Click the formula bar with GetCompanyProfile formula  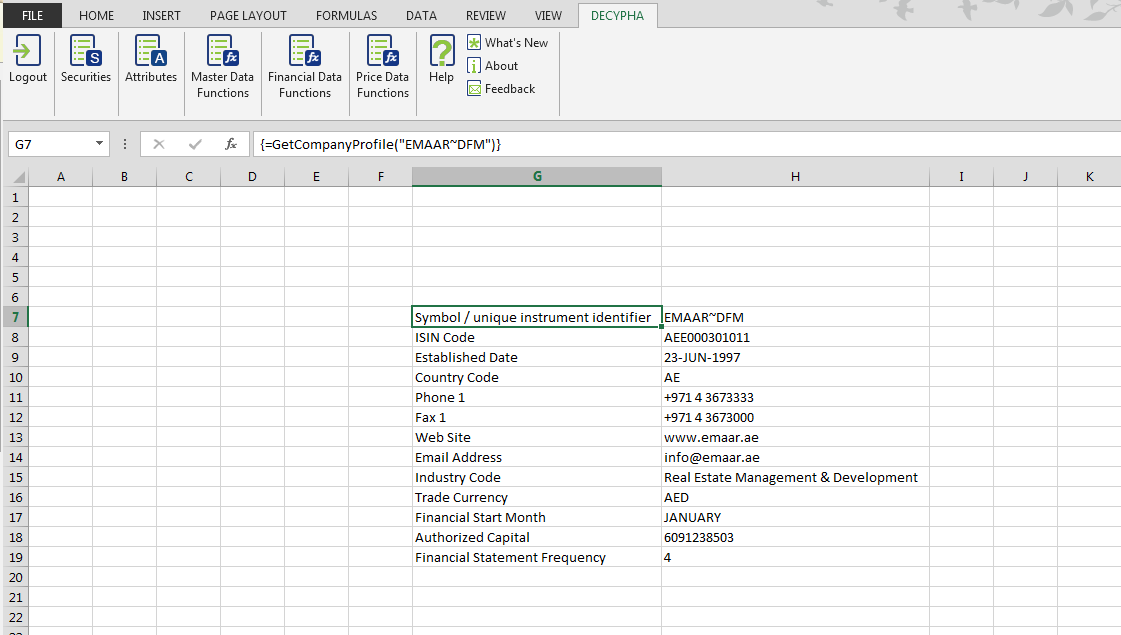pos(686,144)
